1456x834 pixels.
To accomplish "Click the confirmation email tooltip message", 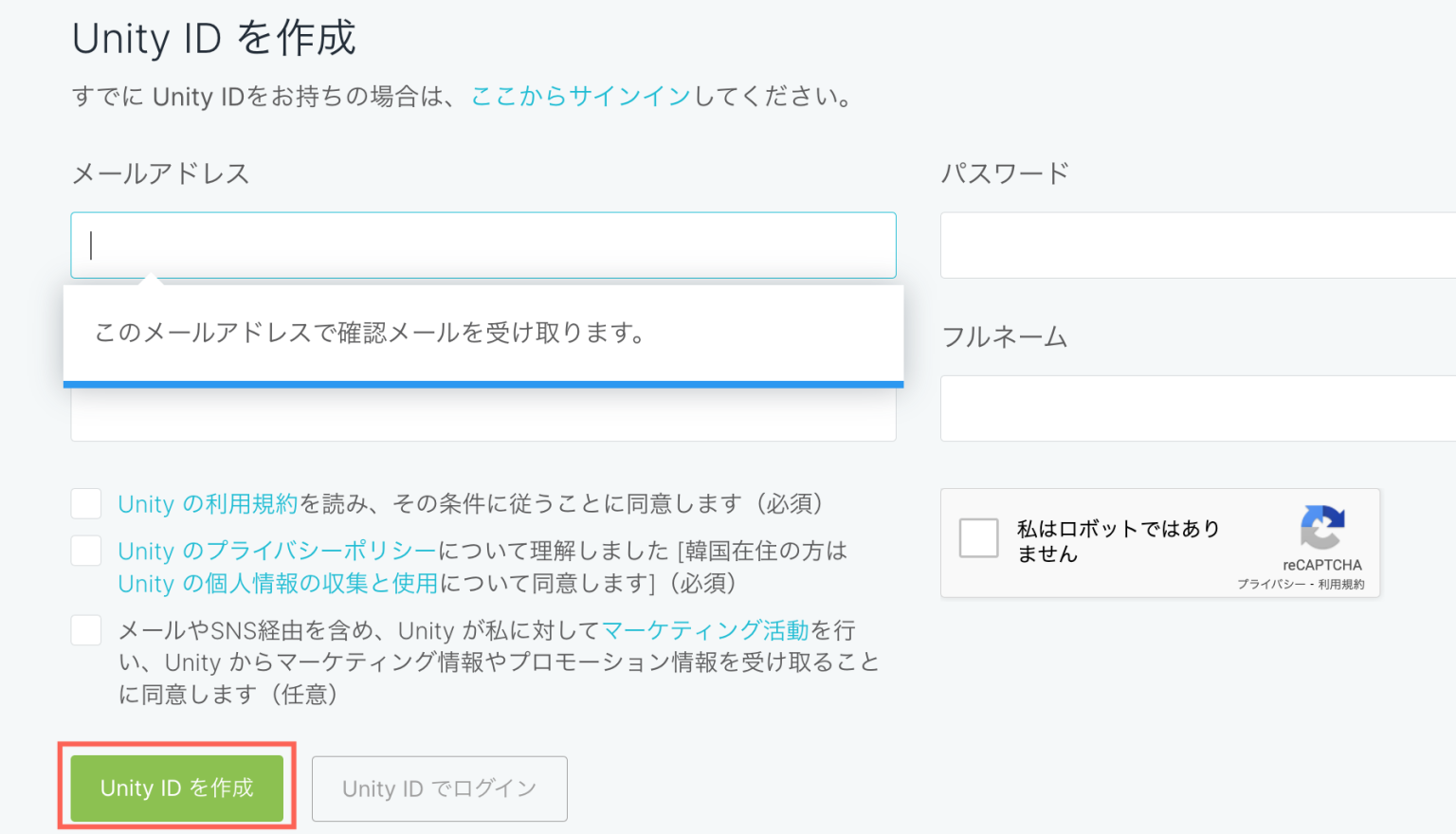I will point(370,334).
